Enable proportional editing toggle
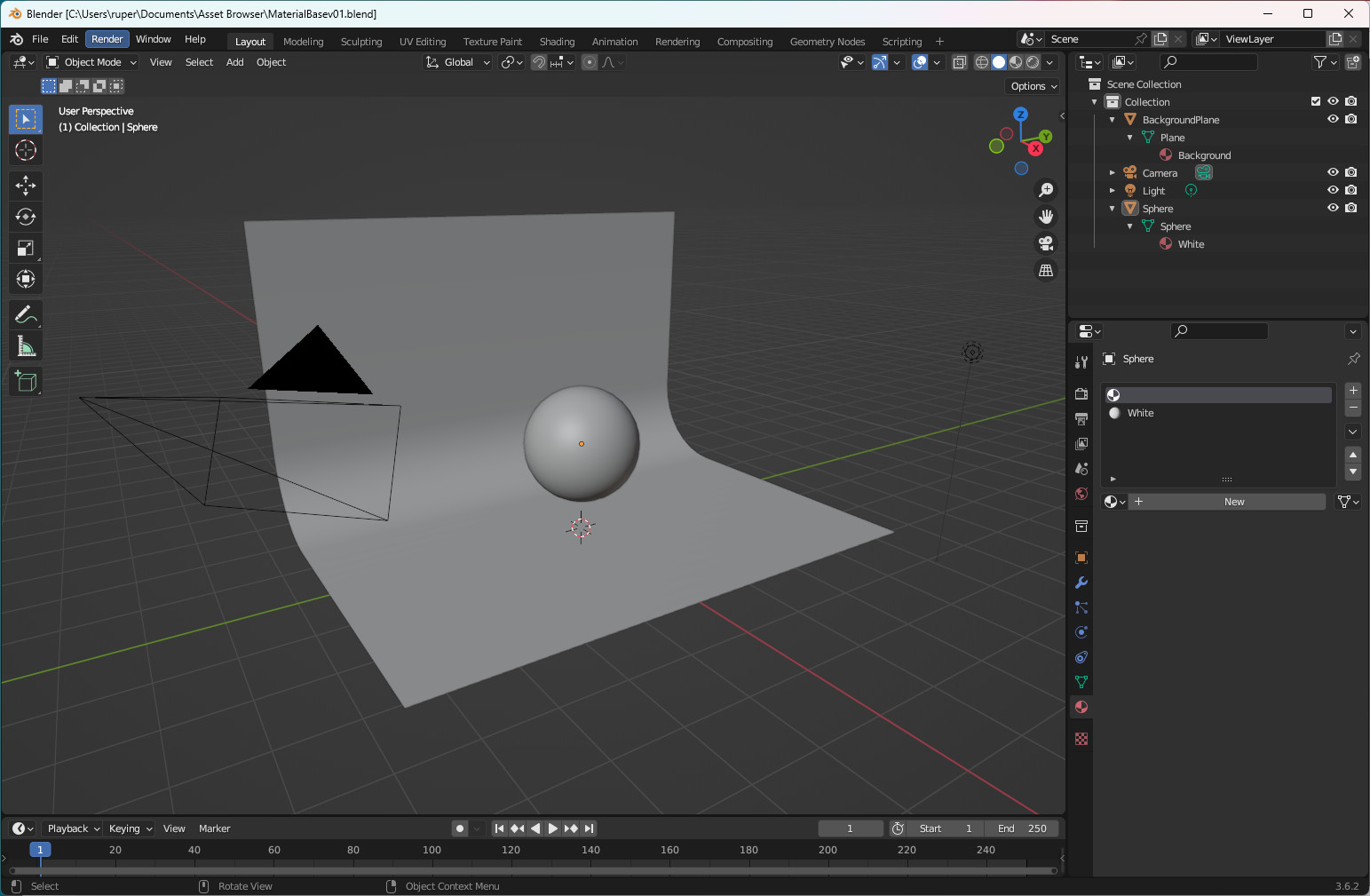The height and width of the screenshot is (896, 1370). [x=590, y=62]
